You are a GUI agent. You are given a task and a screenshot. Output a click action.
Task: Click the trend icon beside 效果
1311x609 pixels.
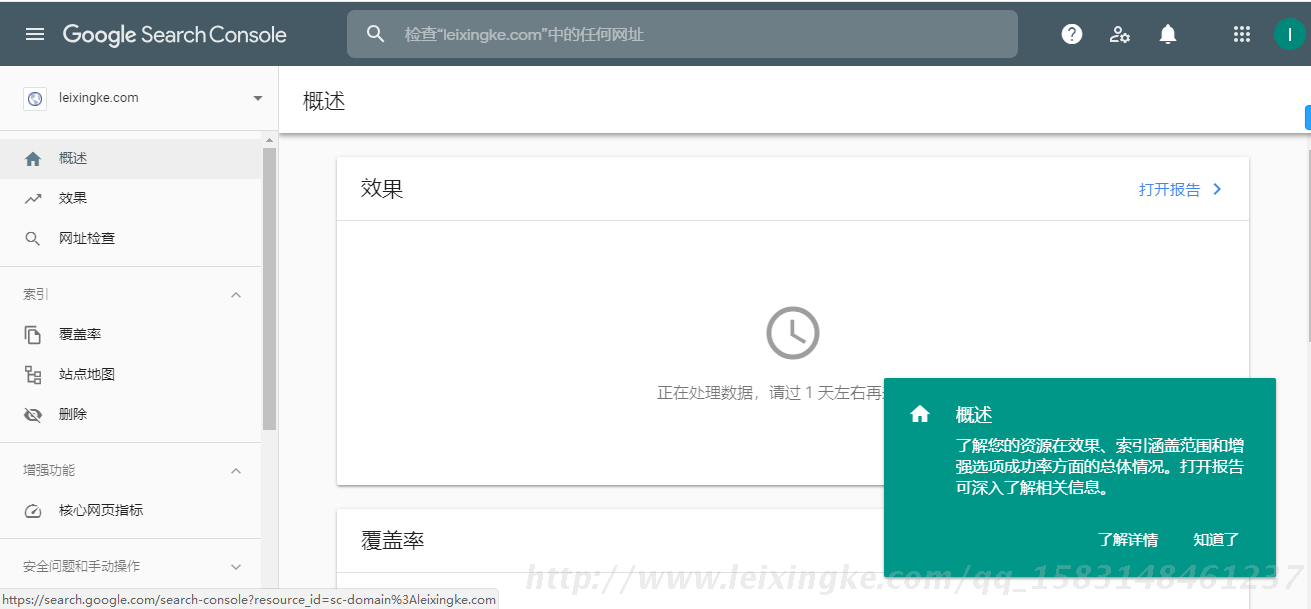(x=33, y=199)
